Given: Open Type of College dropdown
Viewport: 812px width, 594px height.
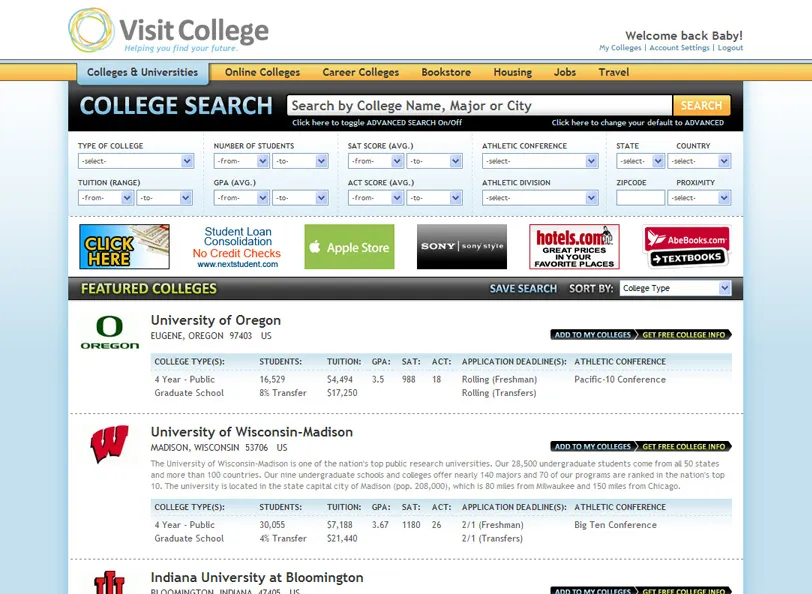Looking at the screenshot, I should point(136,161).
